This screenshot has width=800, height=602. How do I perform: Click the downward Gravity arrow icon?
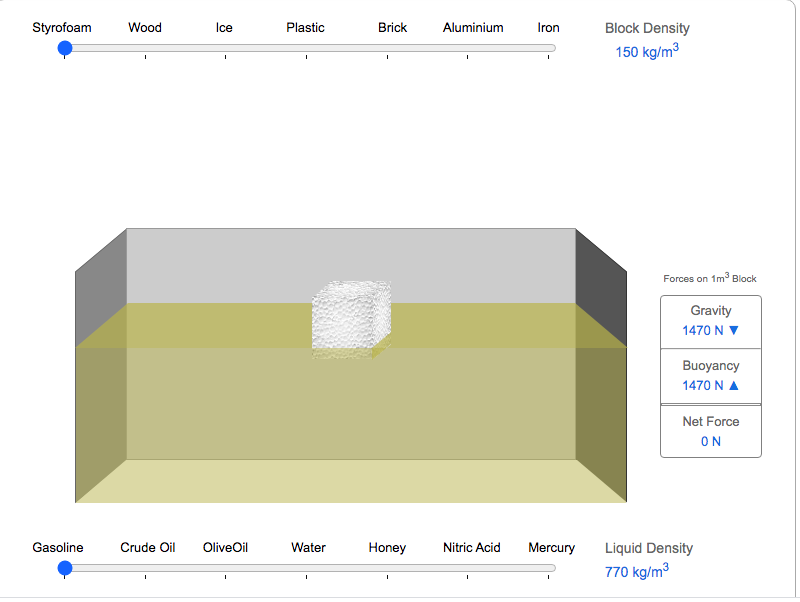pos(735,330)
